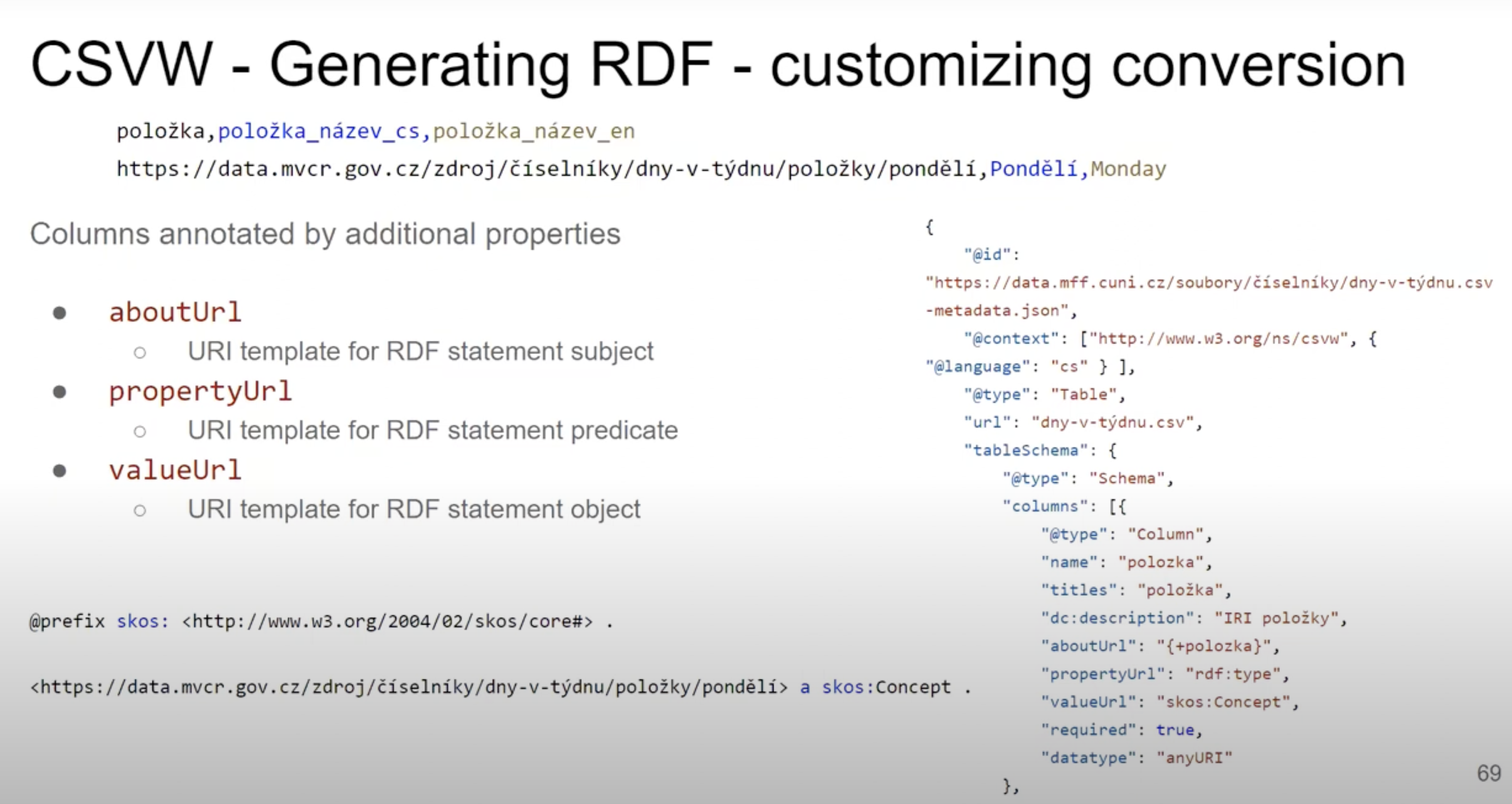This screenshot has width=1512, height=804.
Task: Click the "Monday" value in CSV row
Action: [x=1128, y=169]
